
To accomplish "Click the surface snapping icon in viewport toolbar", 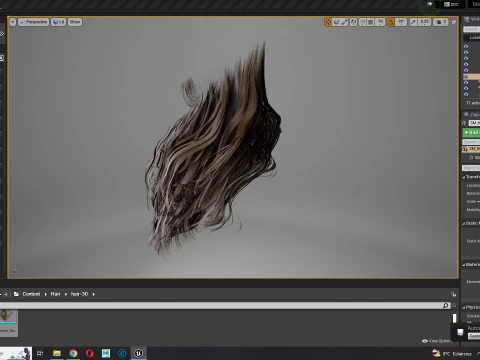I will click(363, 22).
